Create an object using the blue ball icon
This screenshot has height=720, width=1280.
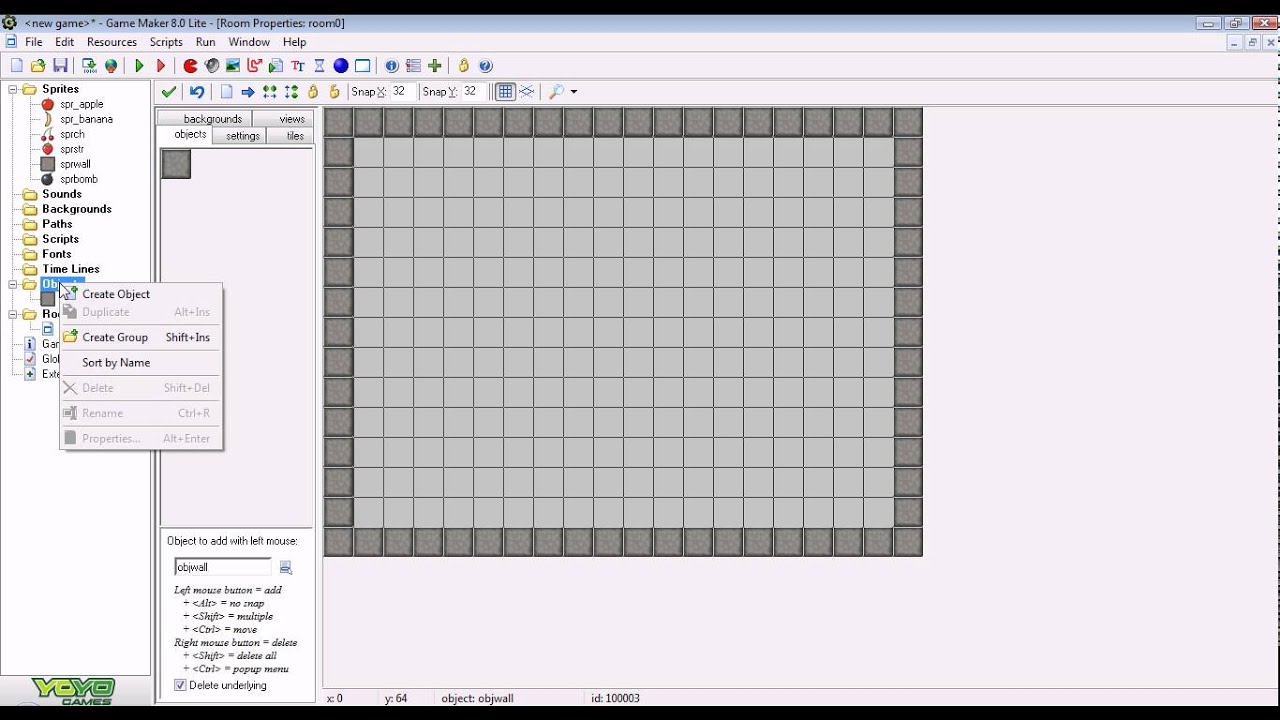click(x=341, y=66)
